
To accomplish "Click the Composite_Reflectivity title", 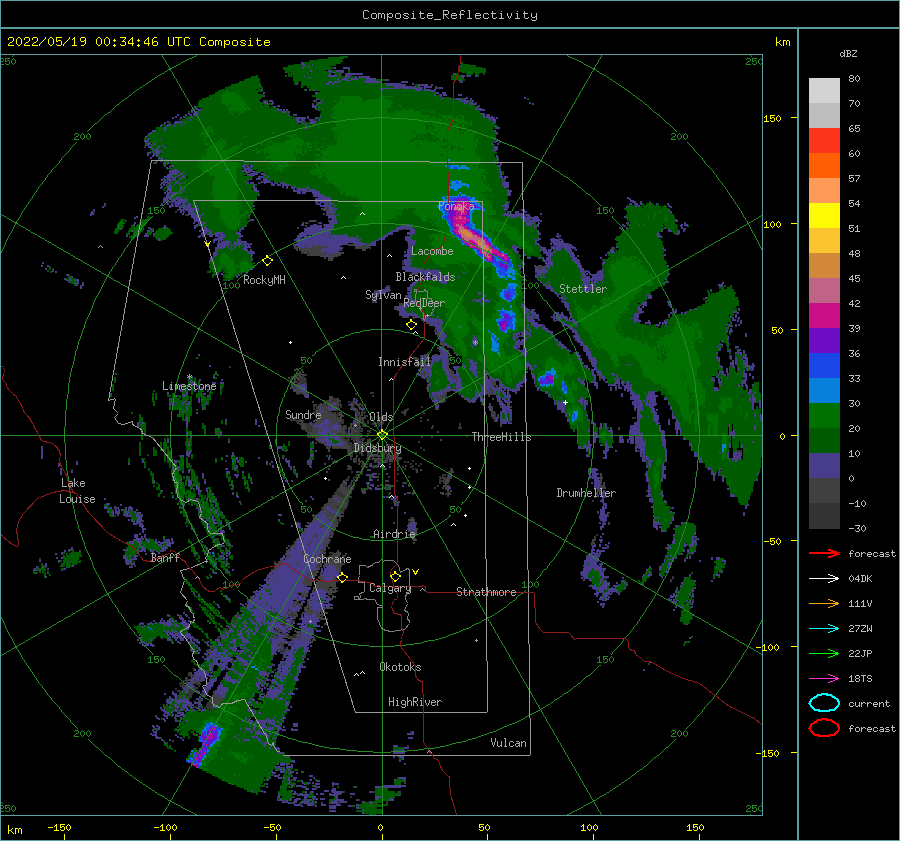I will [450, 15].
